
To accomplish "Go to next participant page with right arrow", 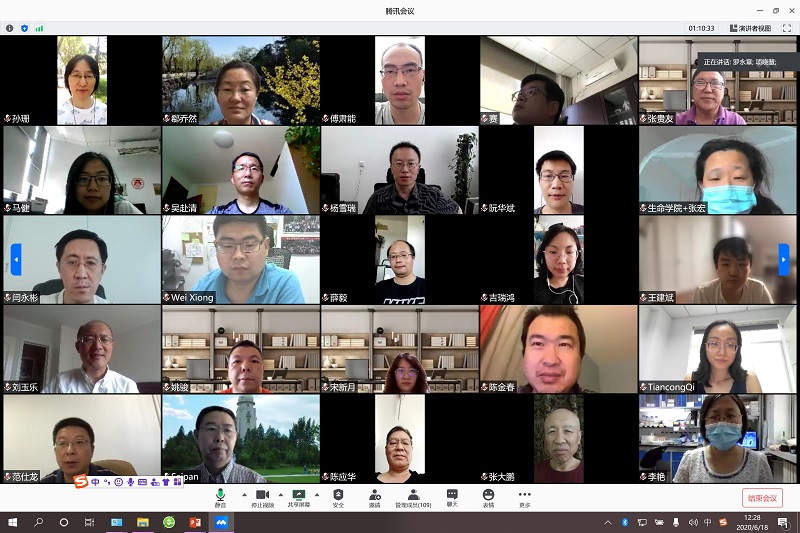I will (x=784, y=259).
